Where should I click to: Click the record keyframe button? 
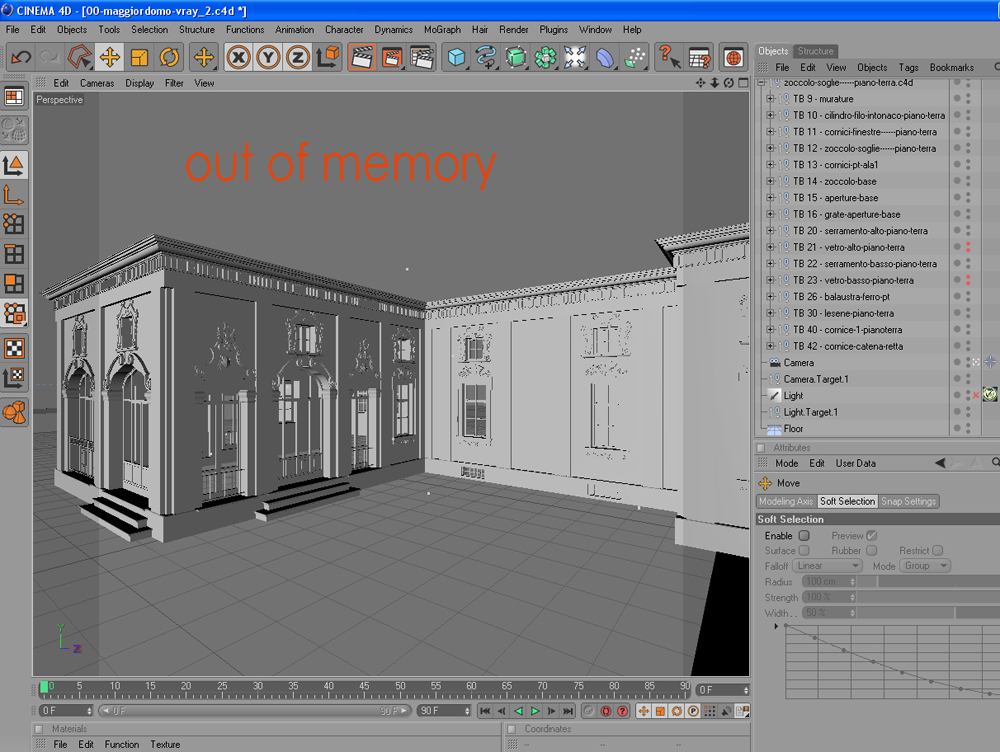589,711
